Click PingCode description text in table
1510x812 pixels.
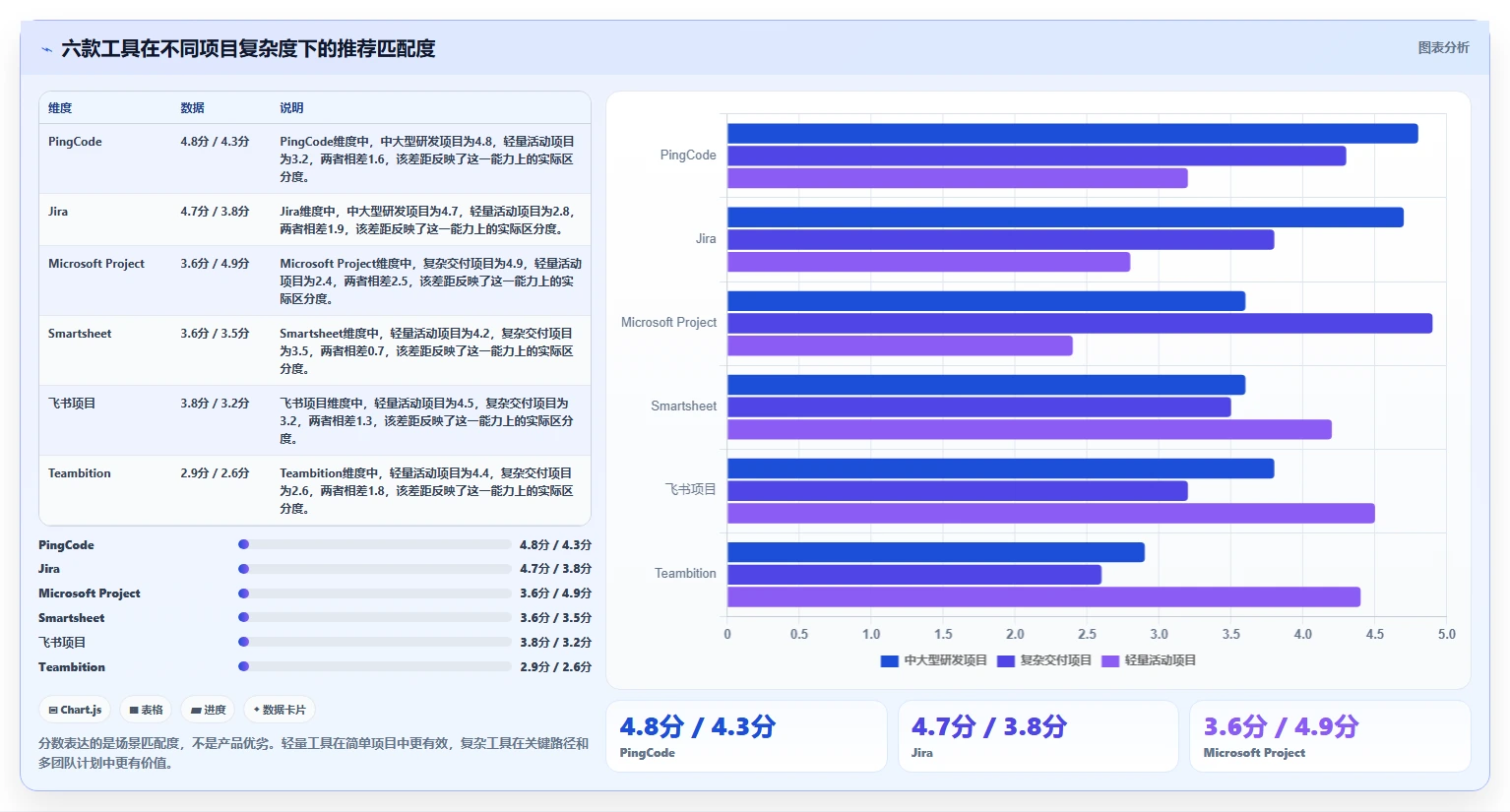pyautogui.click(x=427, y=159)
